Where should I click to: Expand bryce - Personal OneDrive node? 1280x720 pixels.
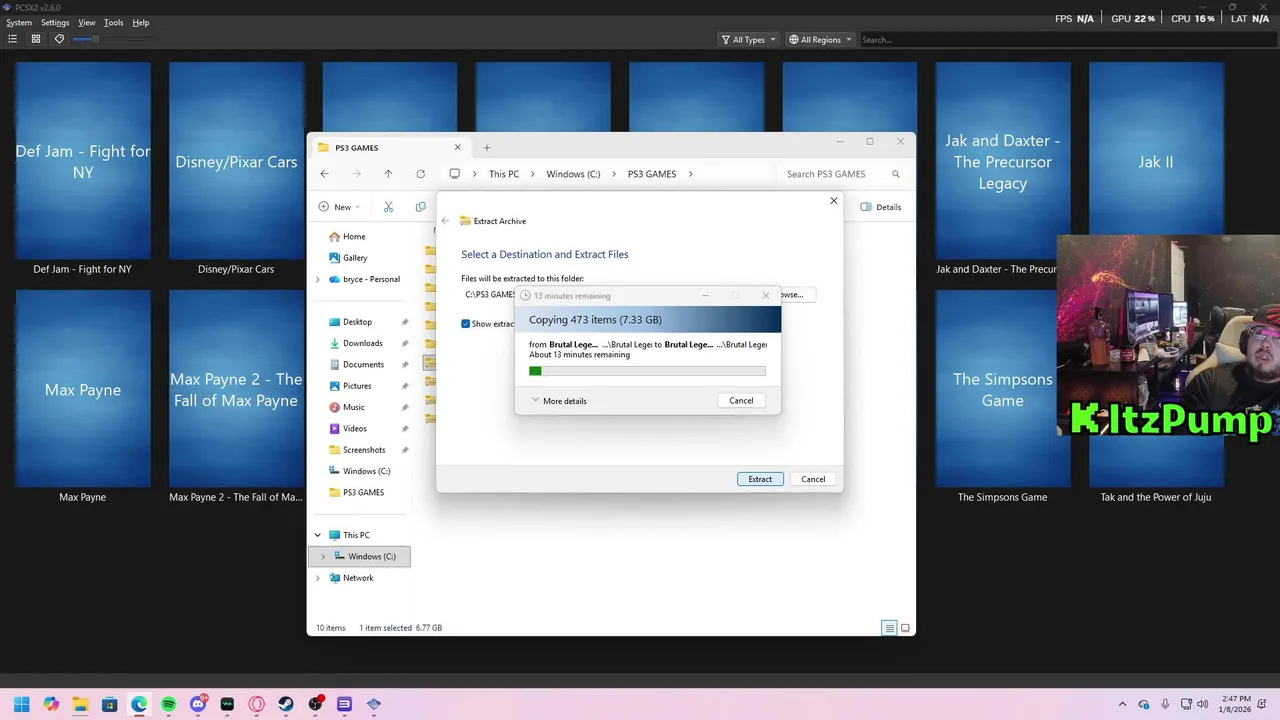click(318, 280)
